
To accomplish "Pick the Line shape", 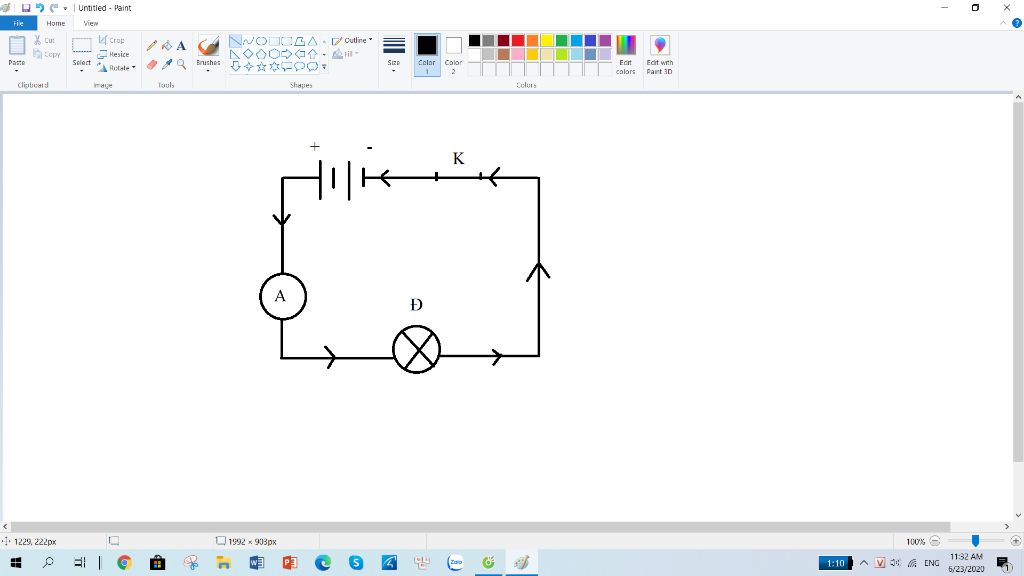I will coord(235,41).
